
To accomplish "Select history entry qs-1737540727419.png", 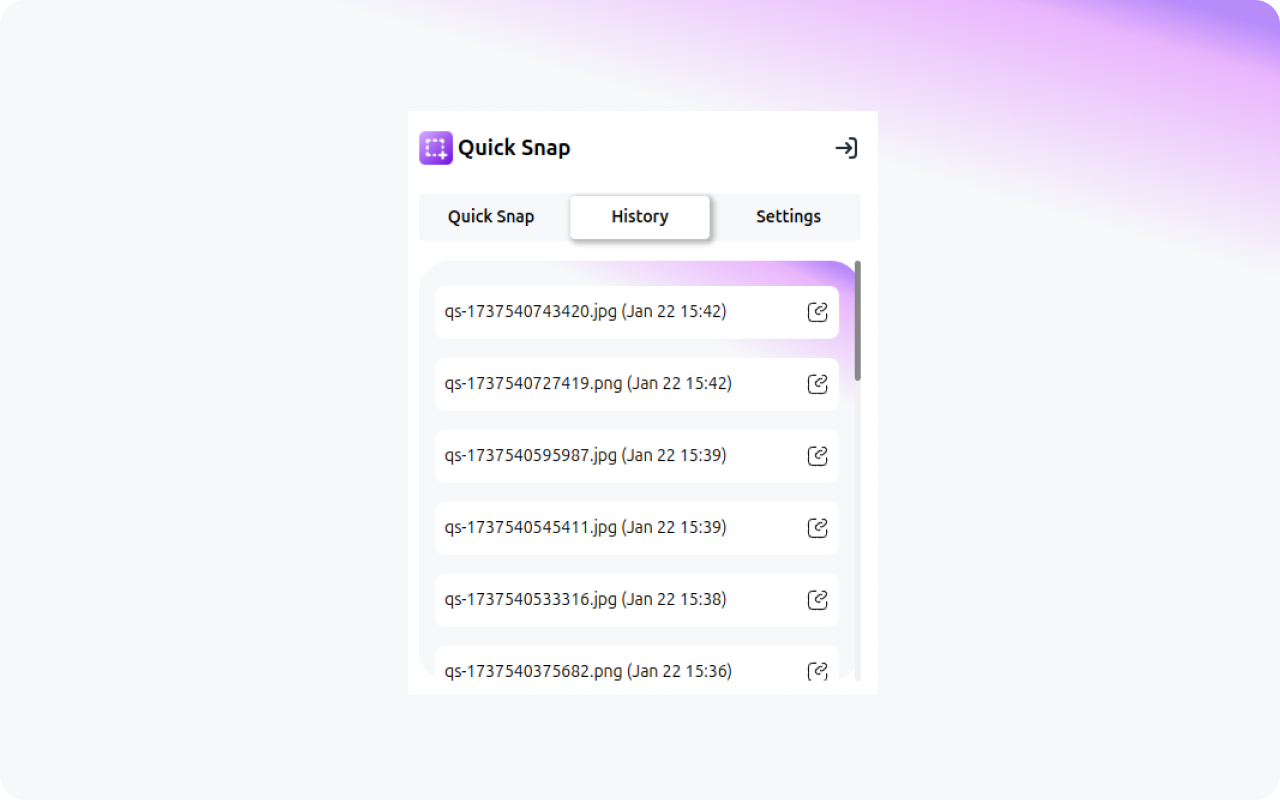I will point(588,384).
